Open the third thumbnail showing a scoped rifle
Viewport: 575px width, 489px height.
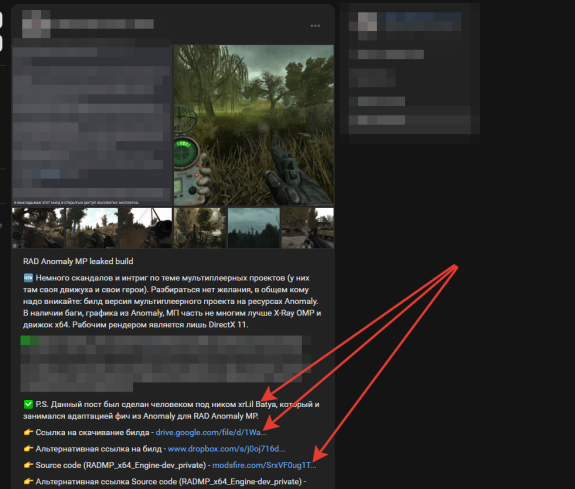pos(146,228)
